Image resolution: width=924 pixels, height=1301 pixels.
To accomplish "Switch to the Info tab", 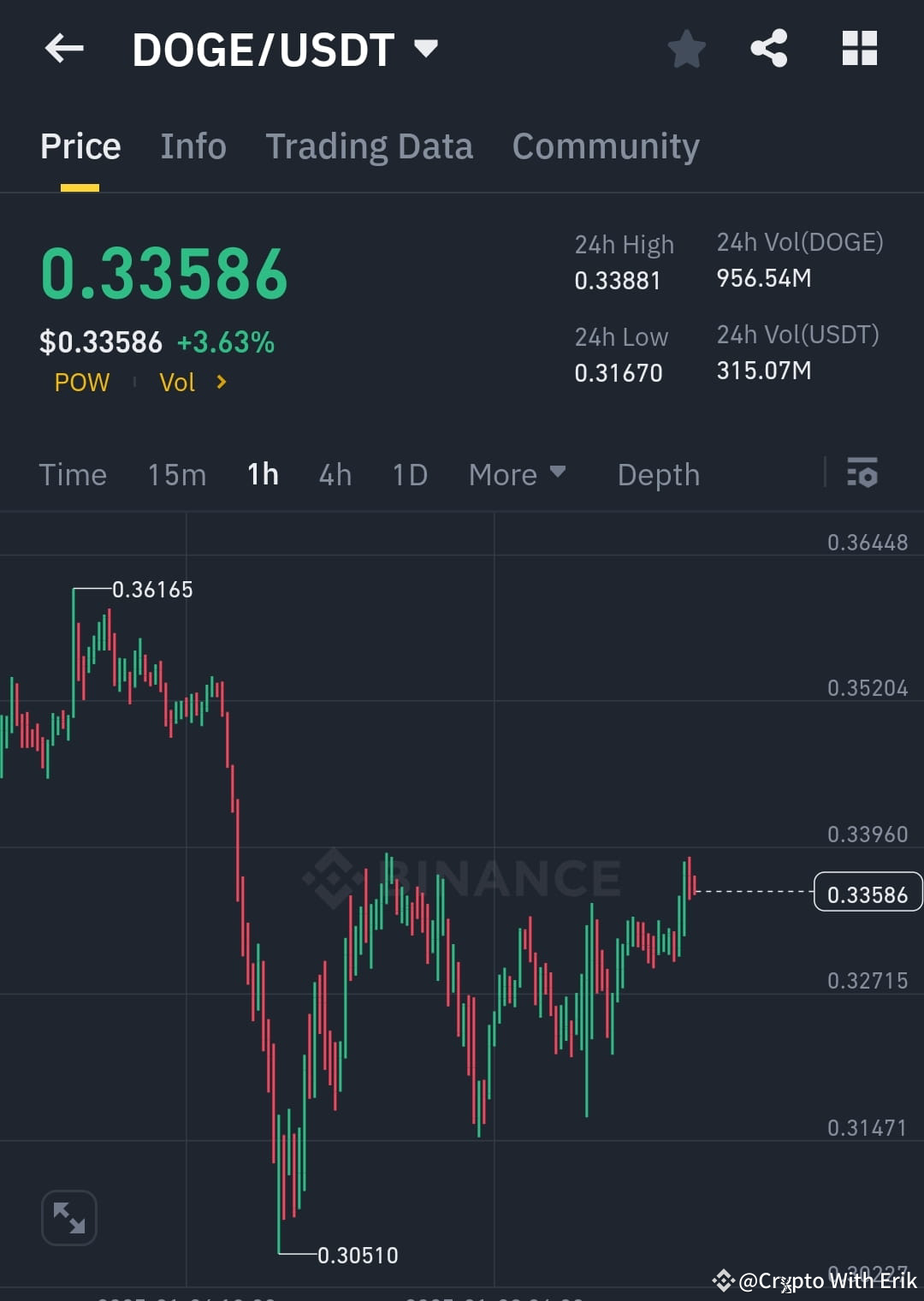I will (192, 146).
